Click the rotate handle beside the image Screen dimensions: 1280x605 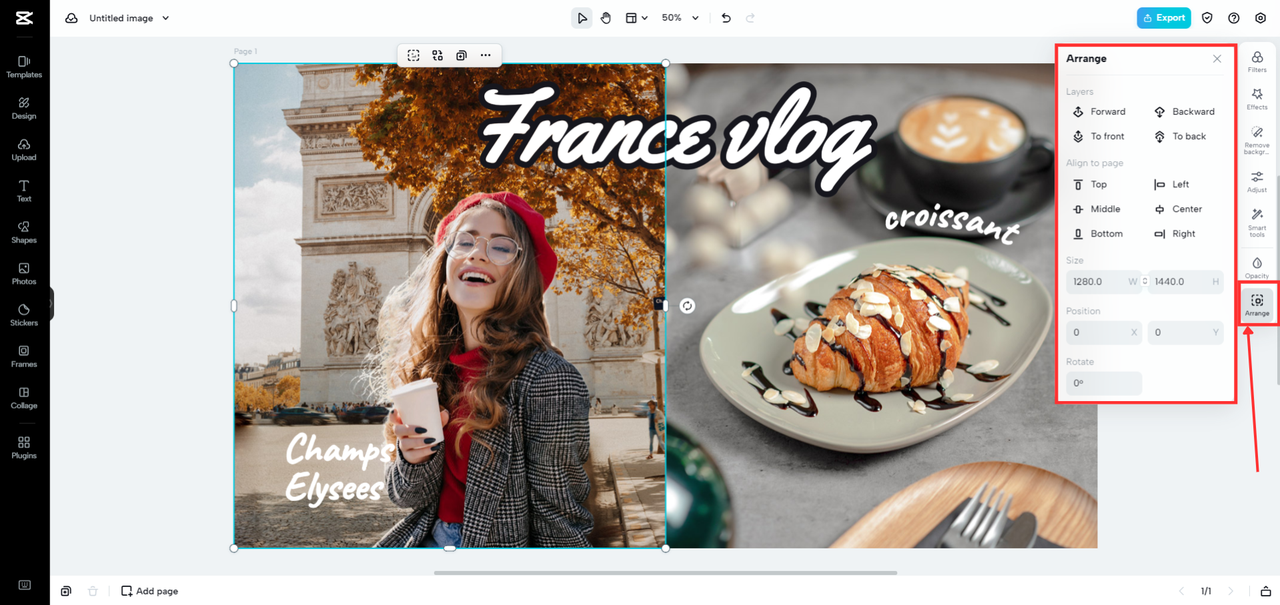687,305
